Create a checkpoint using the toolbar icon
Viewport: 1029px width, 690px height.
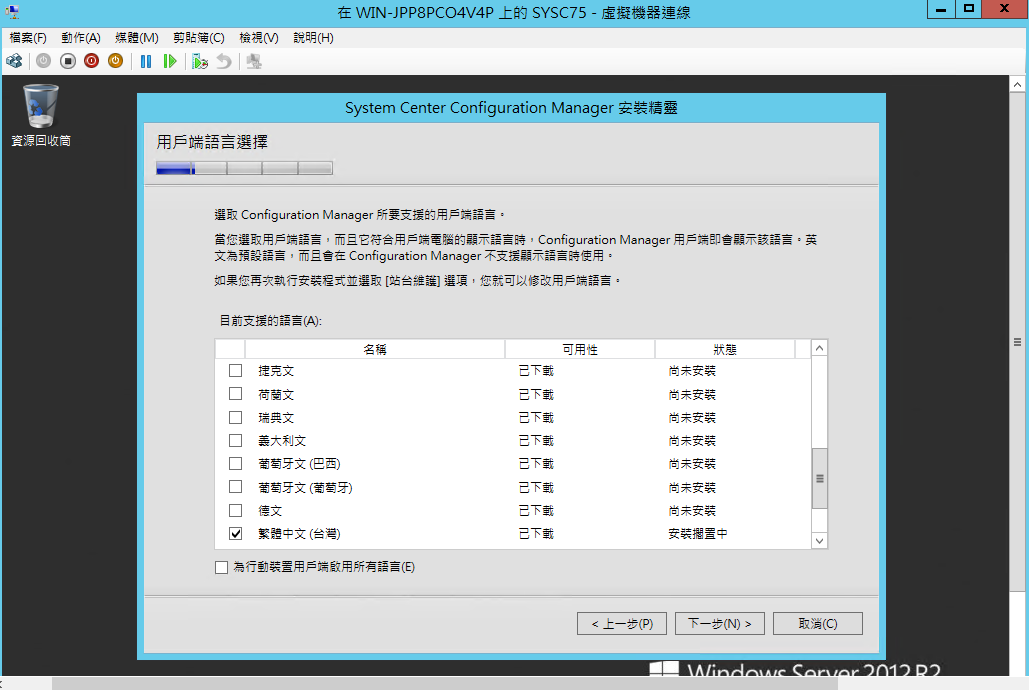pos(200,61)
